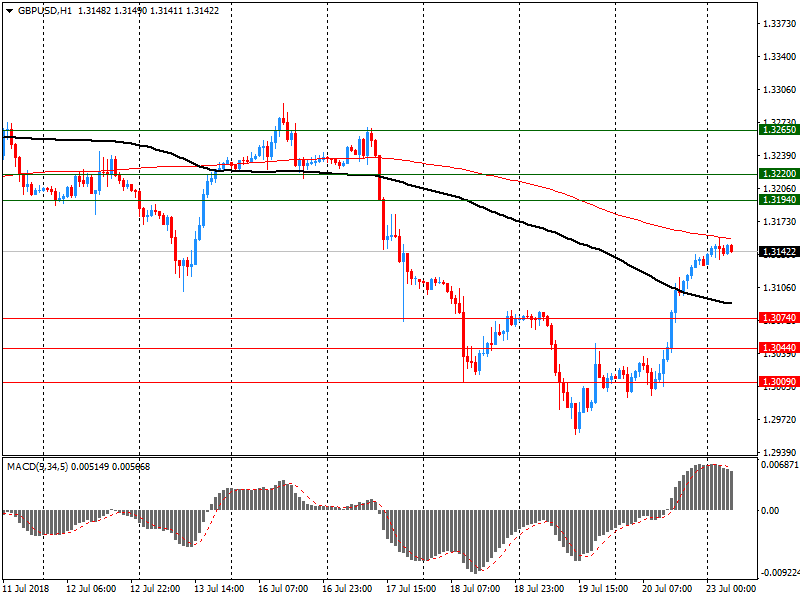Select the 1.33060 price scale value

779,90
